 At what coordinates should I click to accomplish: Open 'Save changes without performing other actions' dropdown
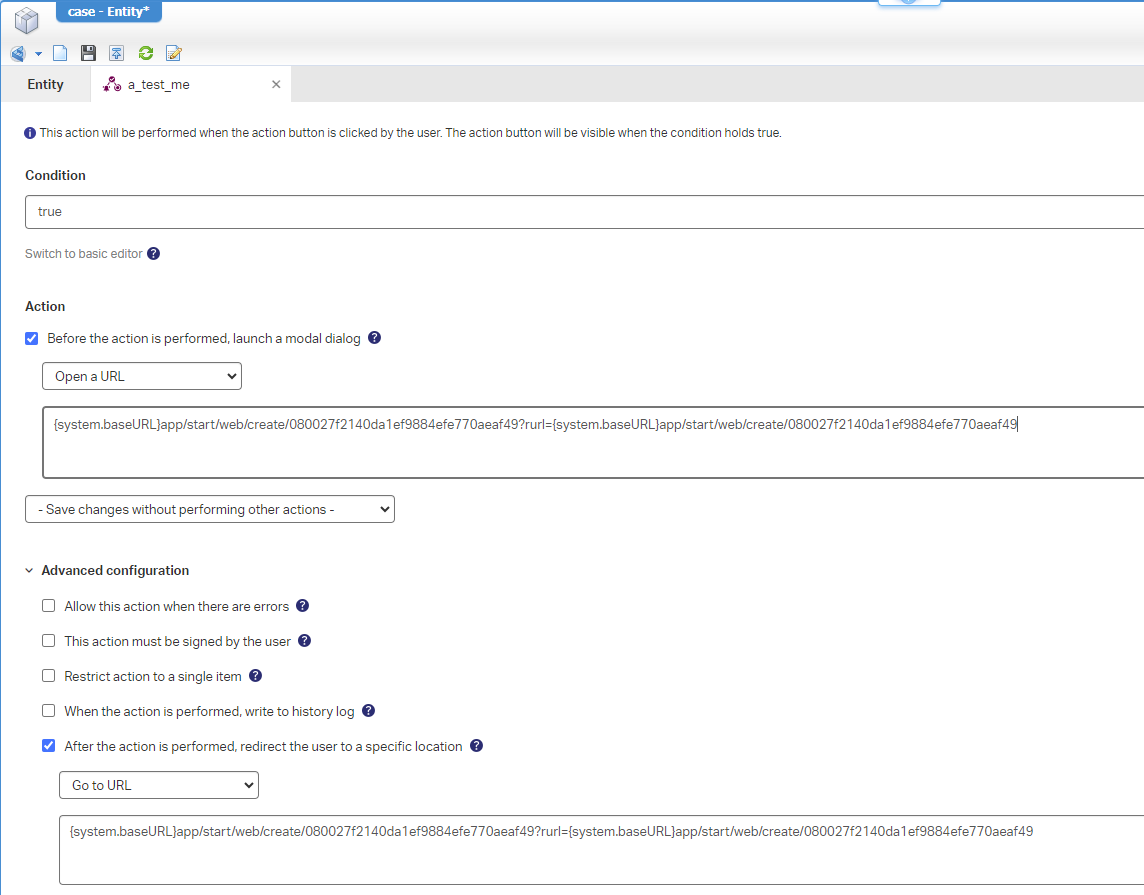point(210,510)
